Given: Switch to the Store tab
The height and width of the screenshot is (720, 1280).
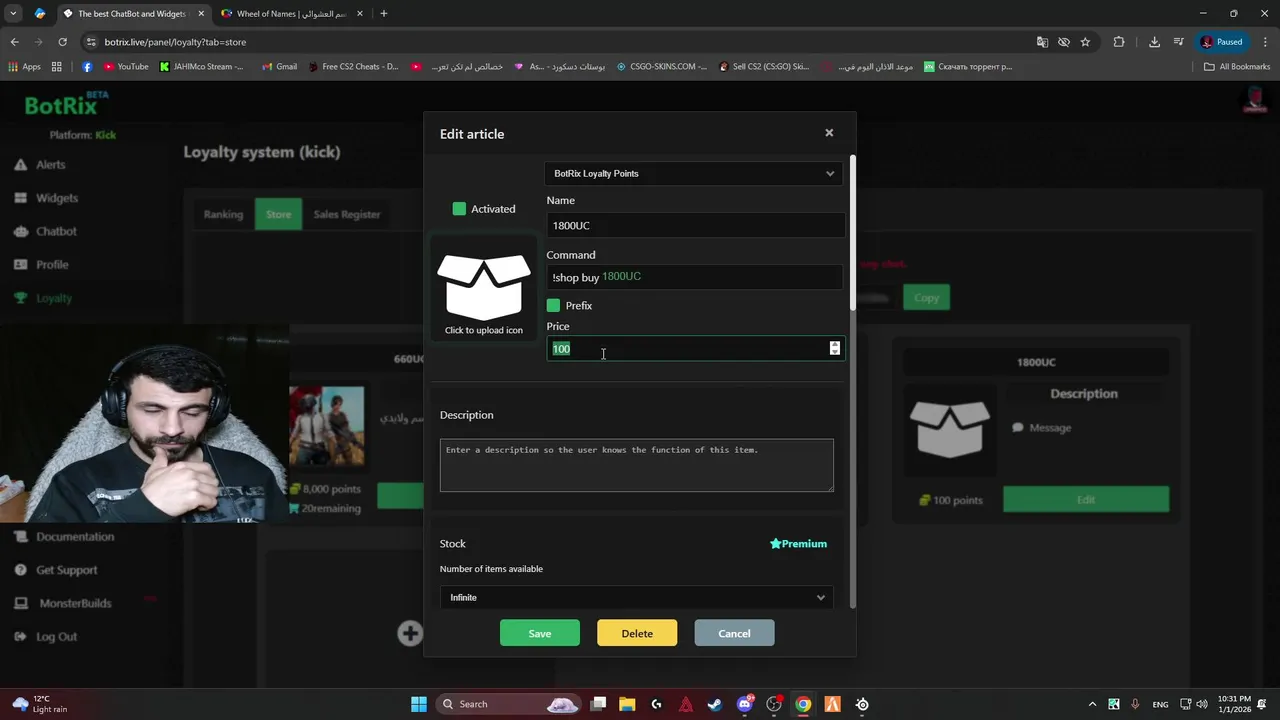Looking at the screenshot, I should coord(278,214).
